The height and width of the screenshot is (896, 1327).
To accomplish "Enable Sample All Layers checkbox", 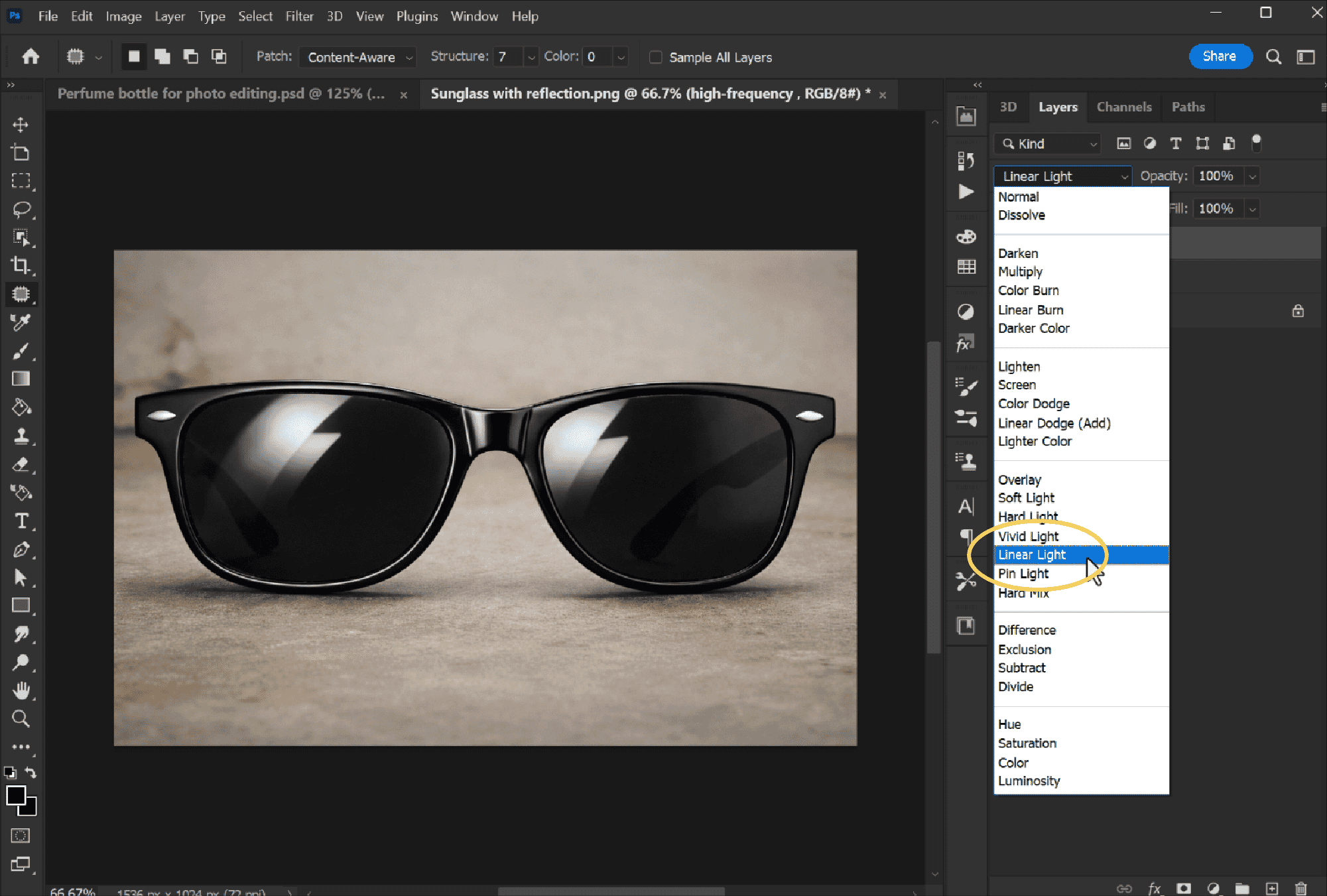I will point(655,57).
